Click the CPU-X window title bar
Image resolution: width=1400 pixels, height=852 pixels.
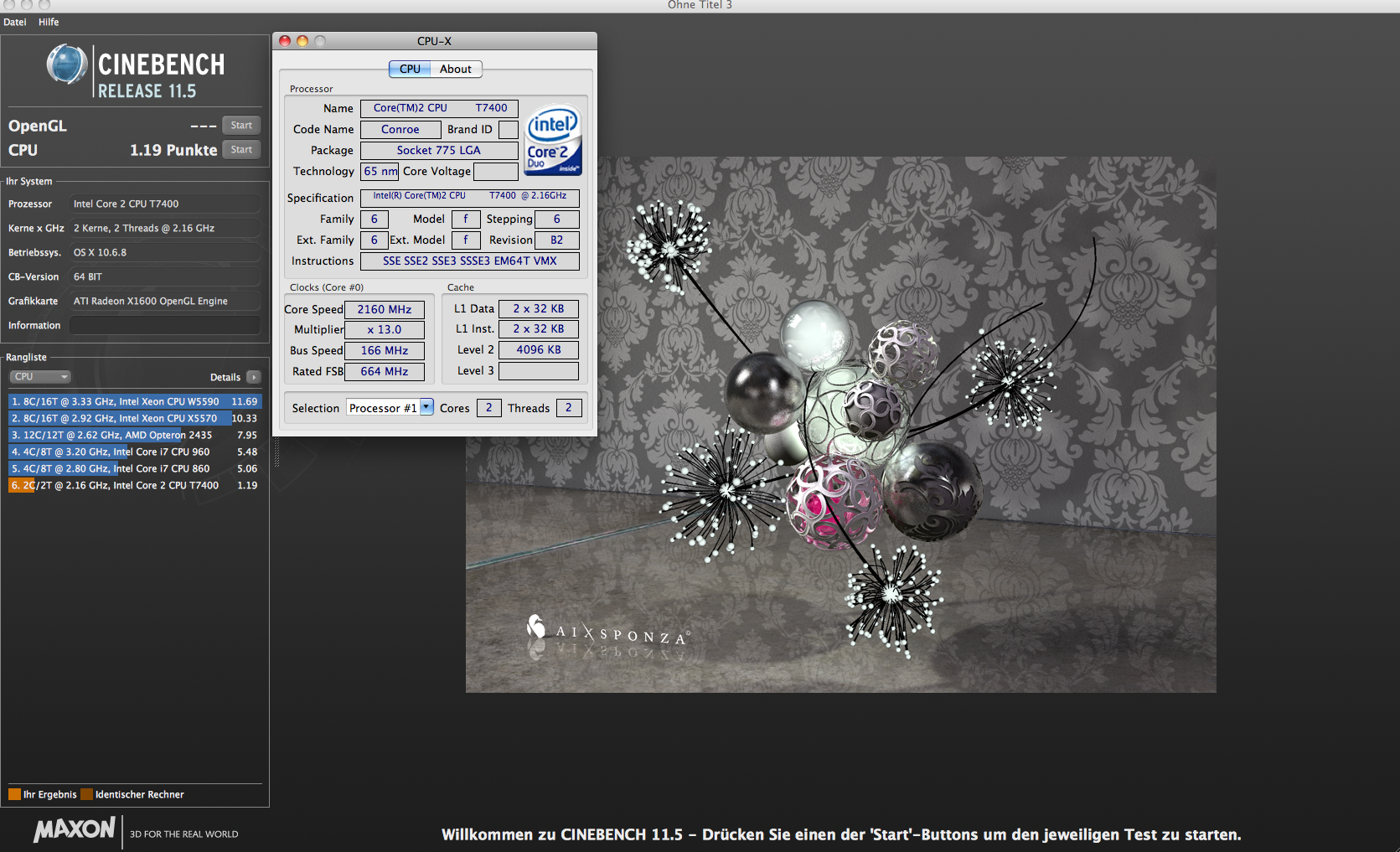pyautogui.click(x=434, y=41)
